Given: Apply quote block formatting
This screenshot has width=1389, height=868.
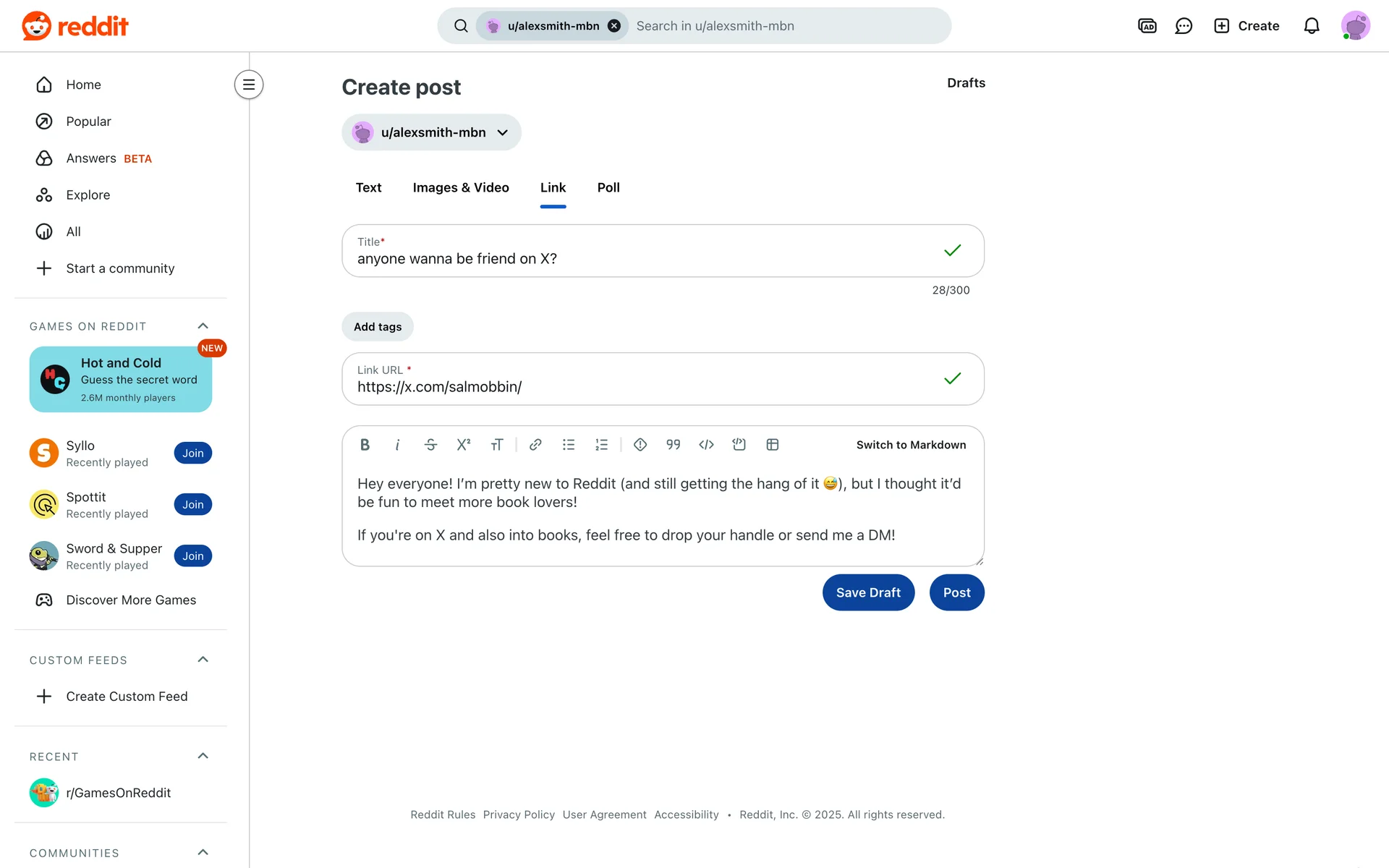Looking at the screenshot, I should [x=673, y=445].
